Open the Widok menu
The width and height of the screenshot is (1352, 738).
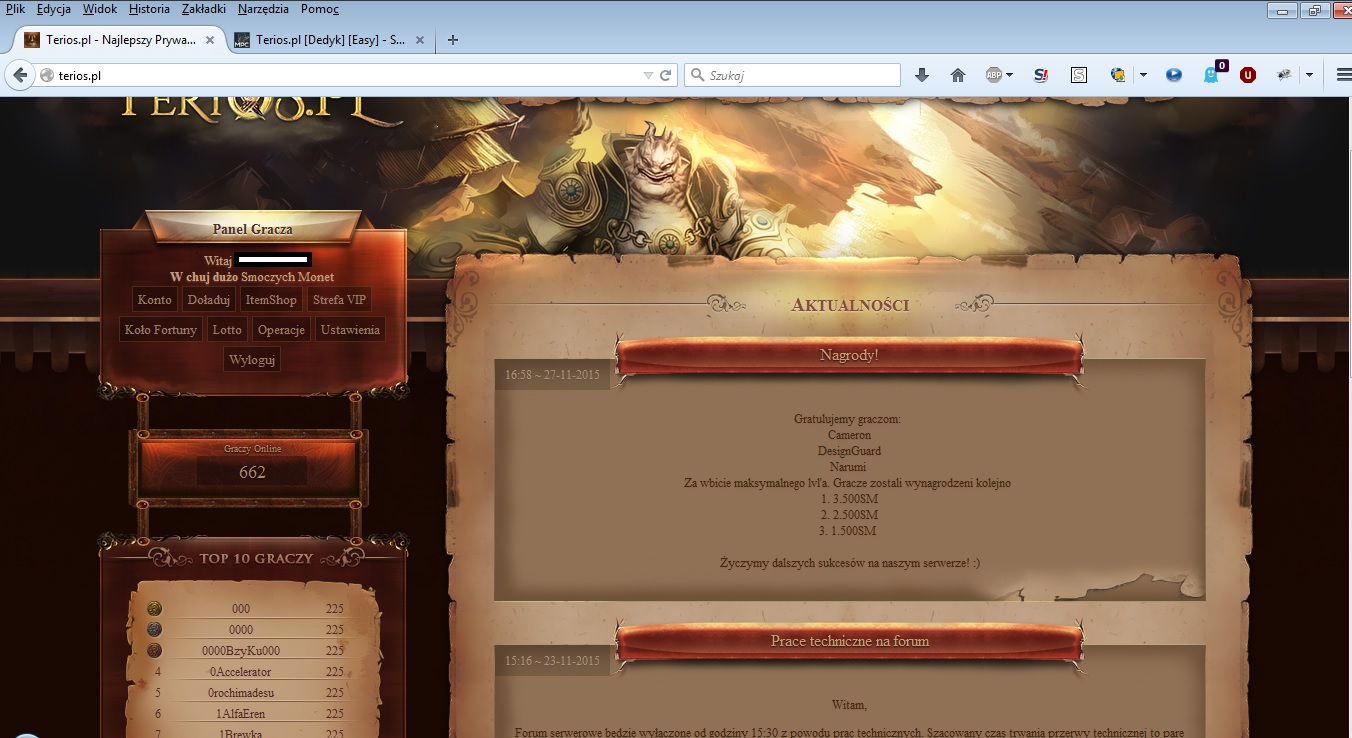pyautogui.click(x=100, y=9)
